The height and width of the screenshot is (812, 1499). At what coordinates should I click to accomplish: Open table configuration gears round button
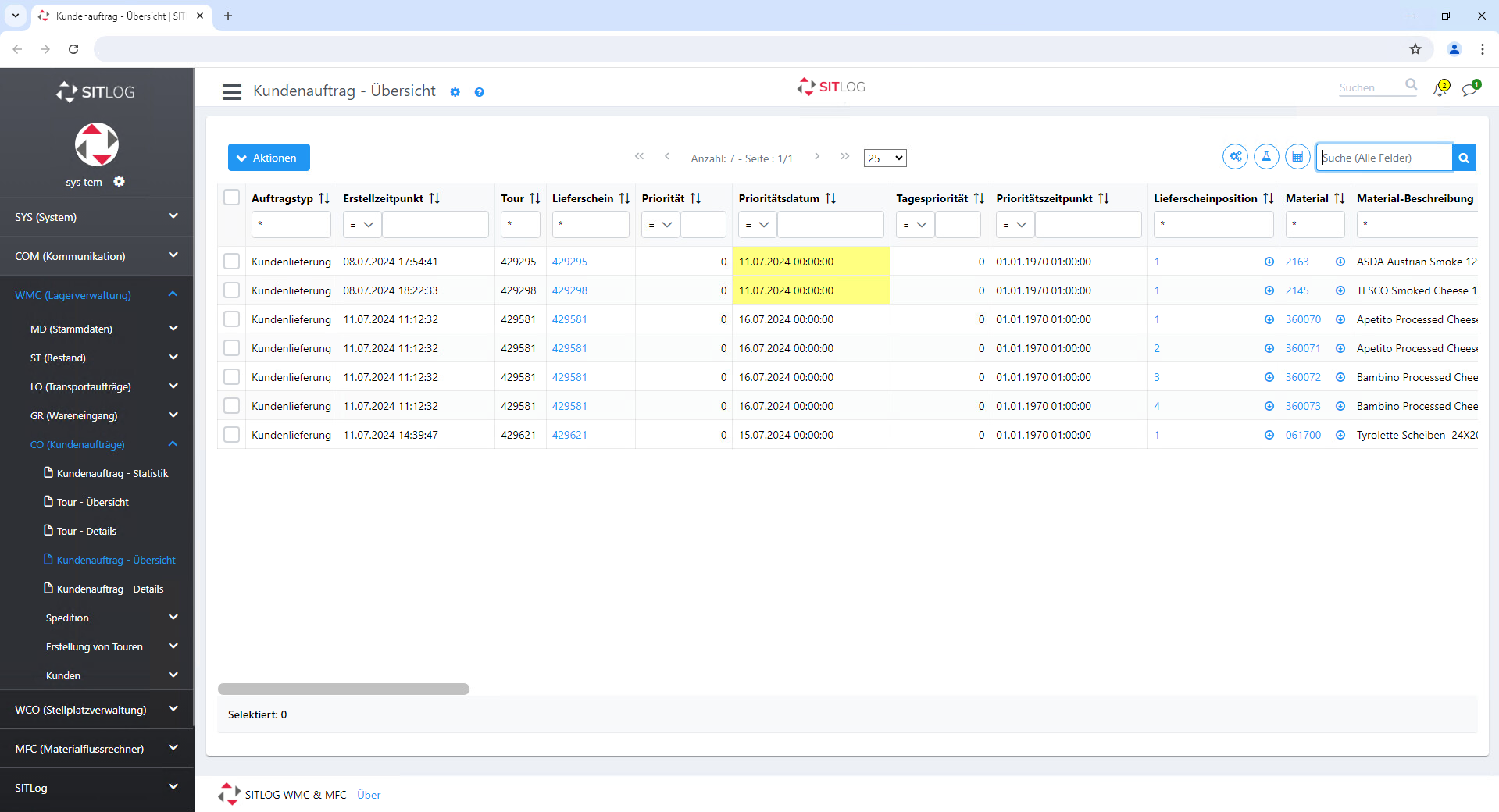1236,157
